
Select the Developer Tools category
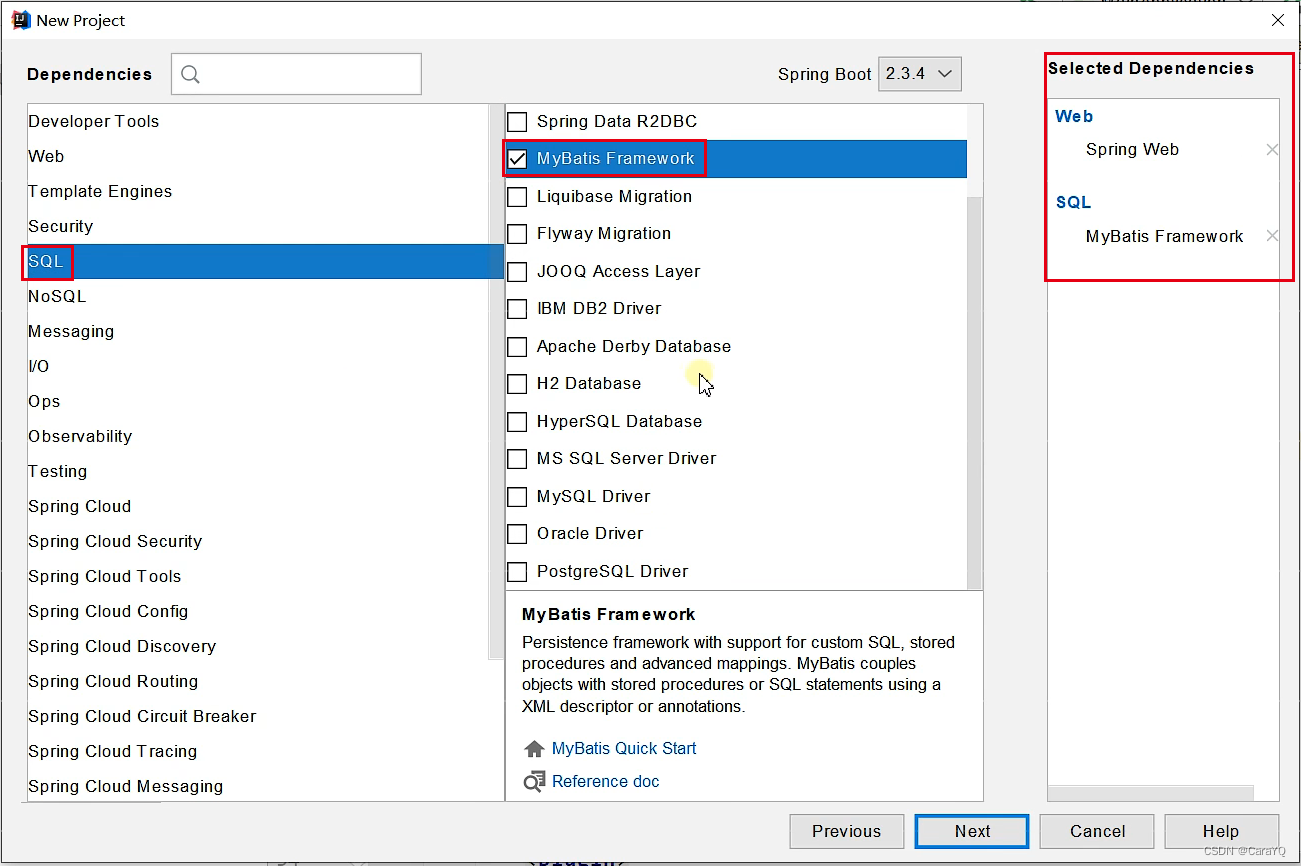(258, 122)
